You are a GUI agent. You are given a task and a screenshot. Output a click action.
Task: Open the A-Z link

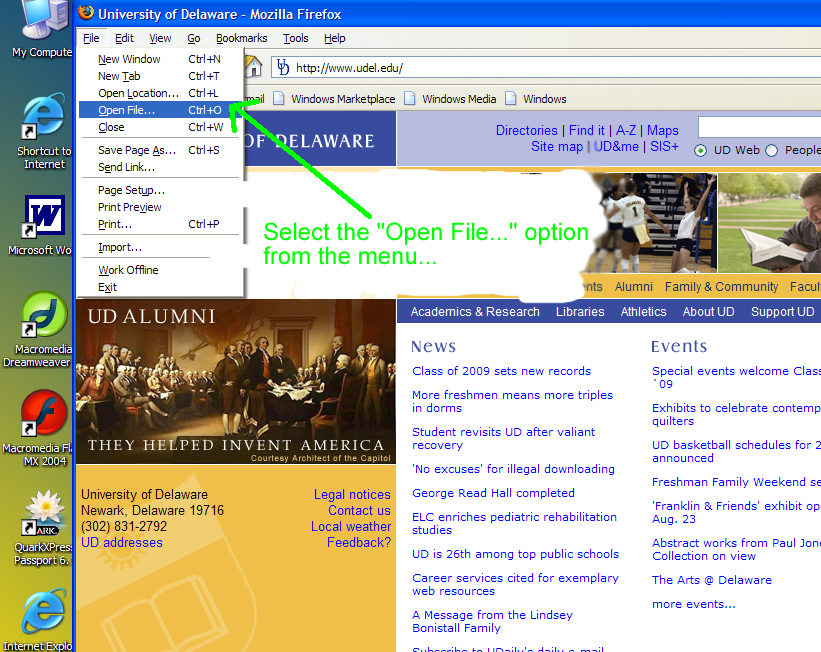(626, 130)
